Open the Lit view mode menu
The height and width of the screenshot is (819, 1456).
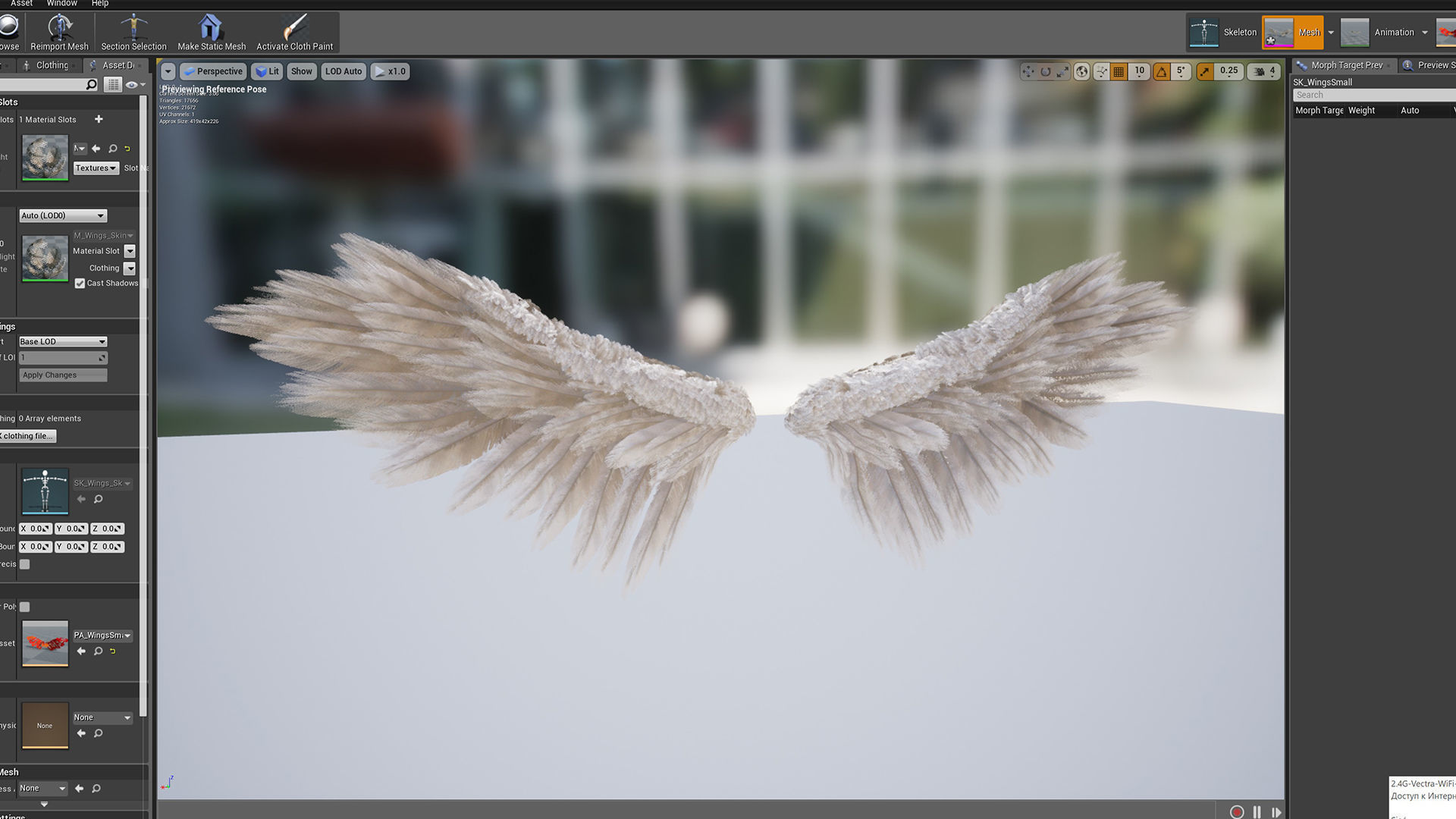(267, 71)
